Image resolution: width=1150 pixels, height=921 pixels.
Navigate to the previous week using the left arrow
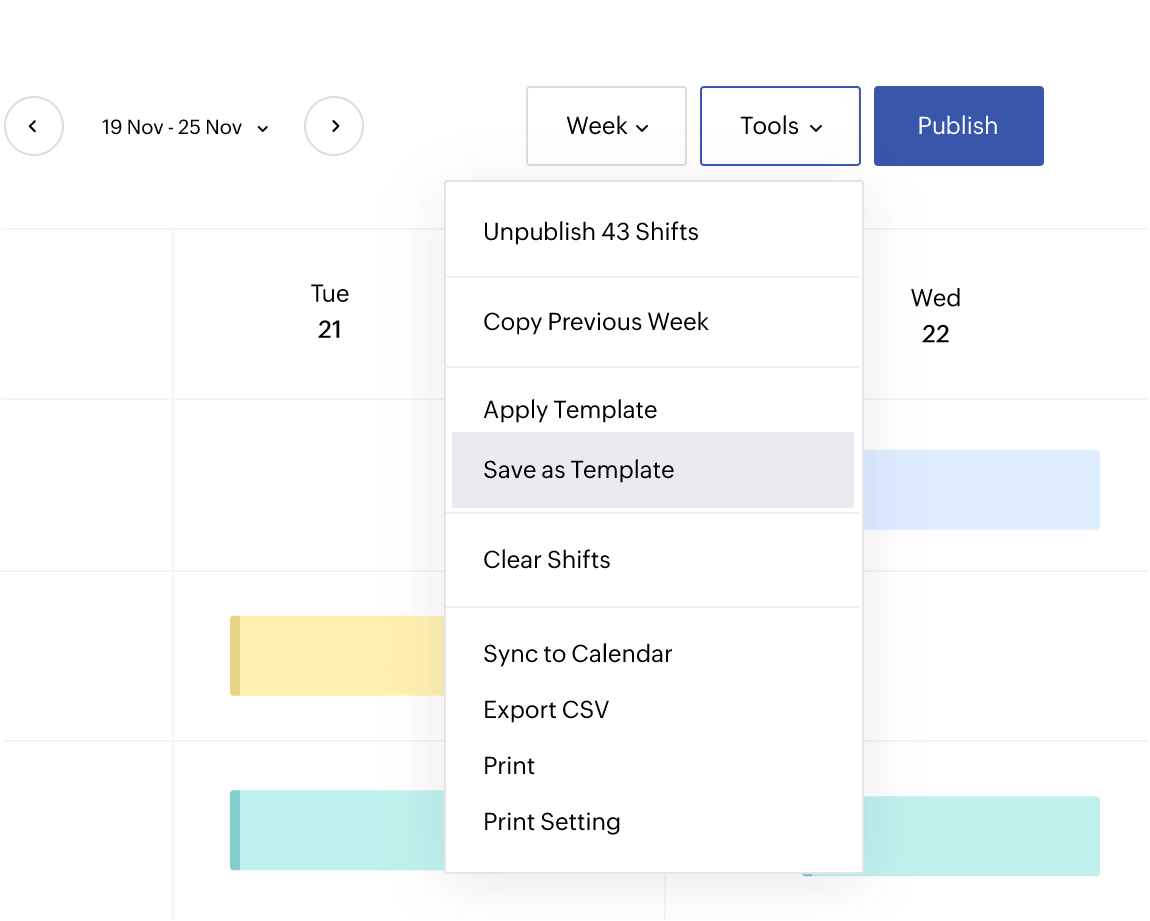coord(34,126)
